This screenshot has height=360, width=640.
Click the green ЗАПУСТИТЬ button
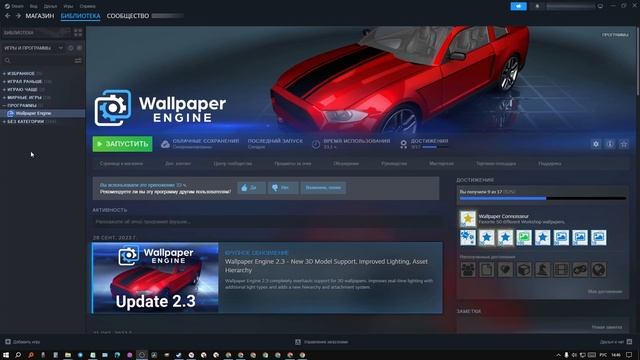[122, 144]
